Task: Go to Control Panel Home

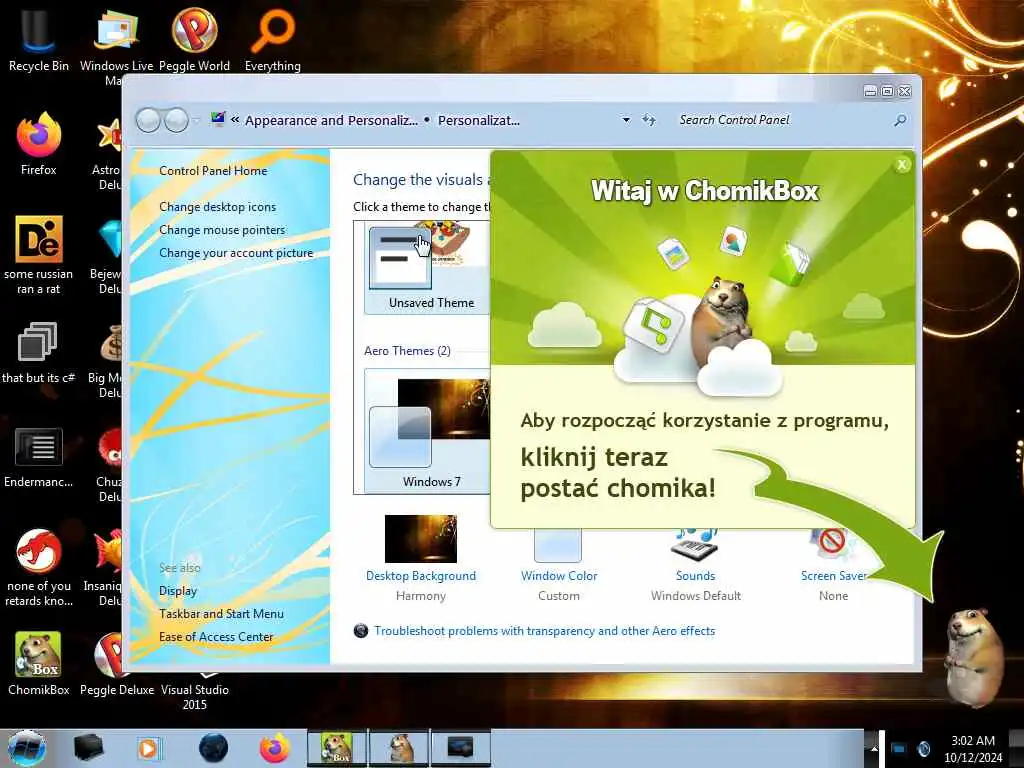Action: pyautogui.click(x=213, y=171)
